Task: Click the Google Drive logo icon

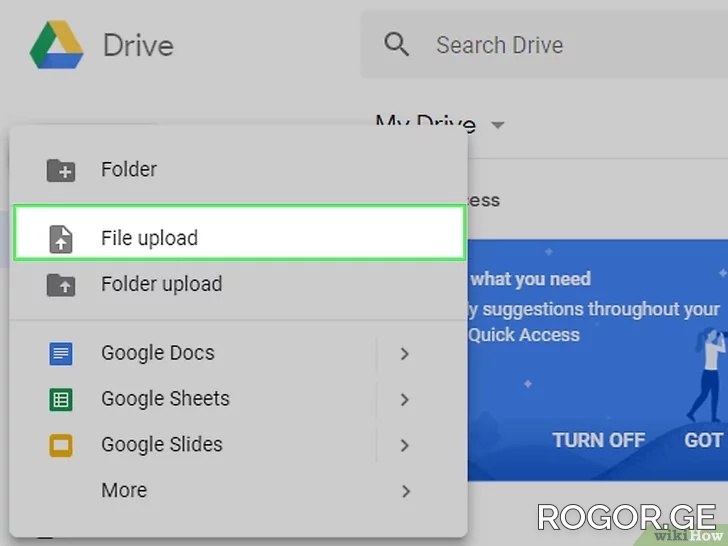Action: point(56,45)
